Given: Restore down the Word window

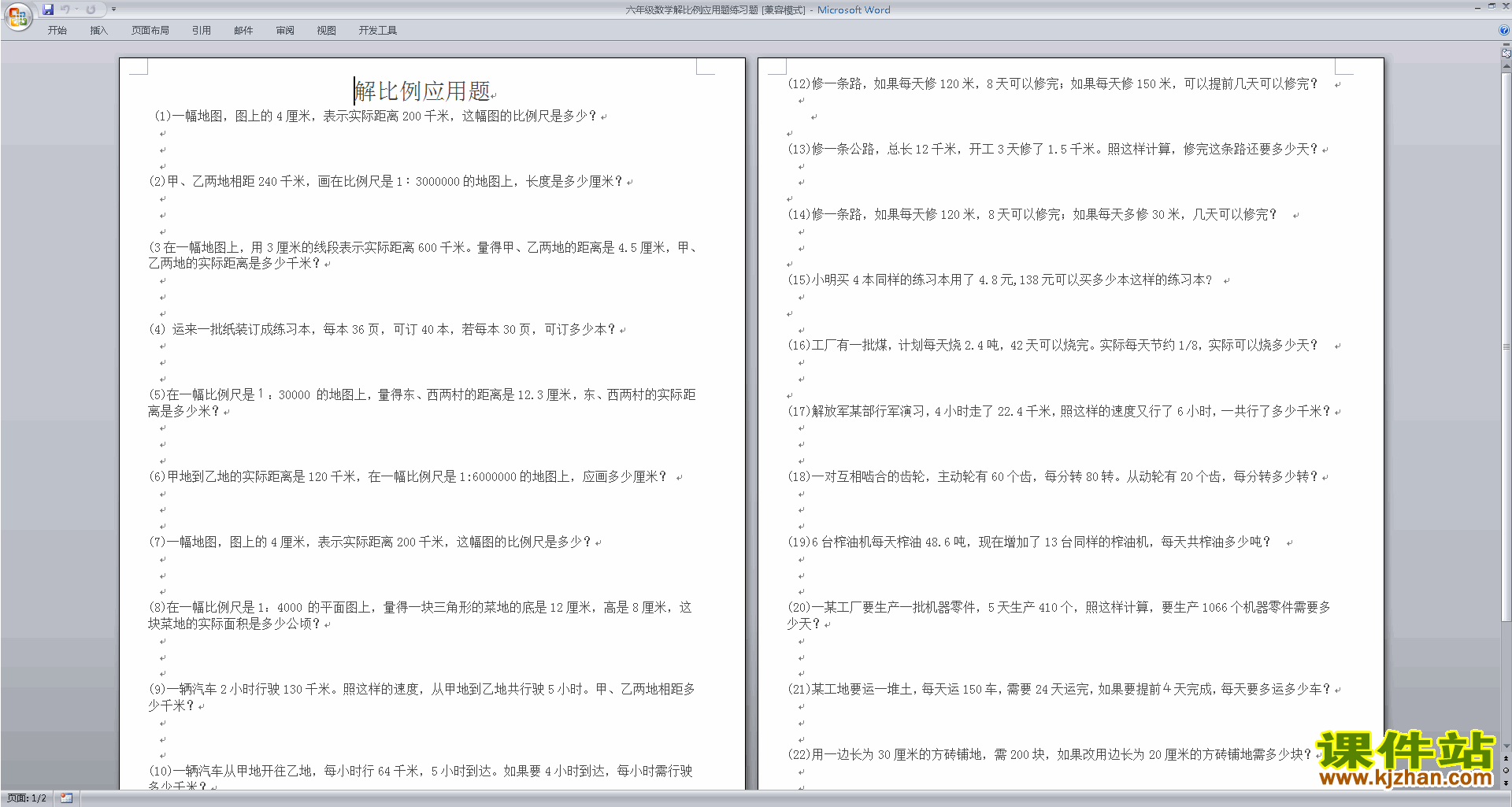Looking at the screenshot, I should pyautogui.click(x=1492, y=7).
